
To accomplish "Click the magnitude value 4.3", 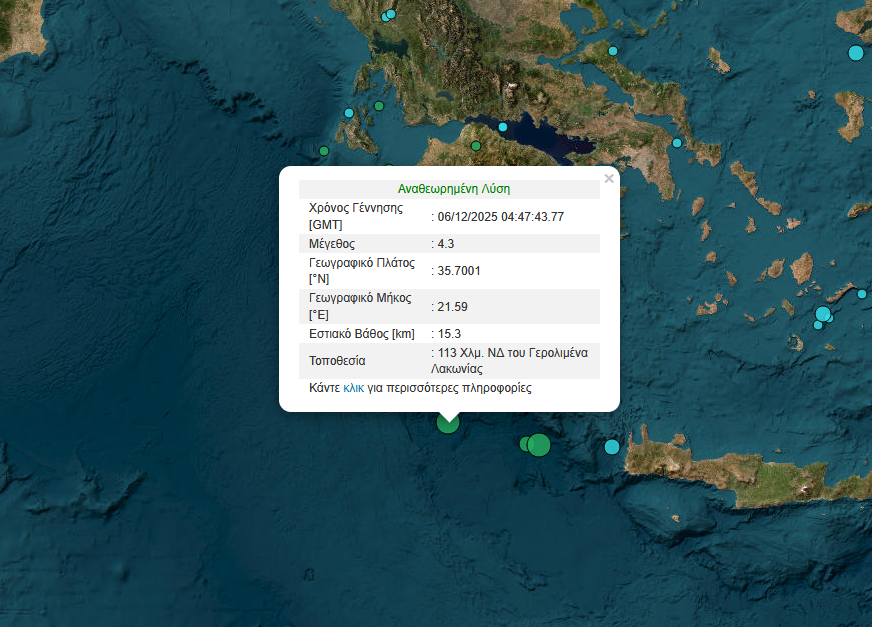I will pyautogui.click(x=445, y=244).
